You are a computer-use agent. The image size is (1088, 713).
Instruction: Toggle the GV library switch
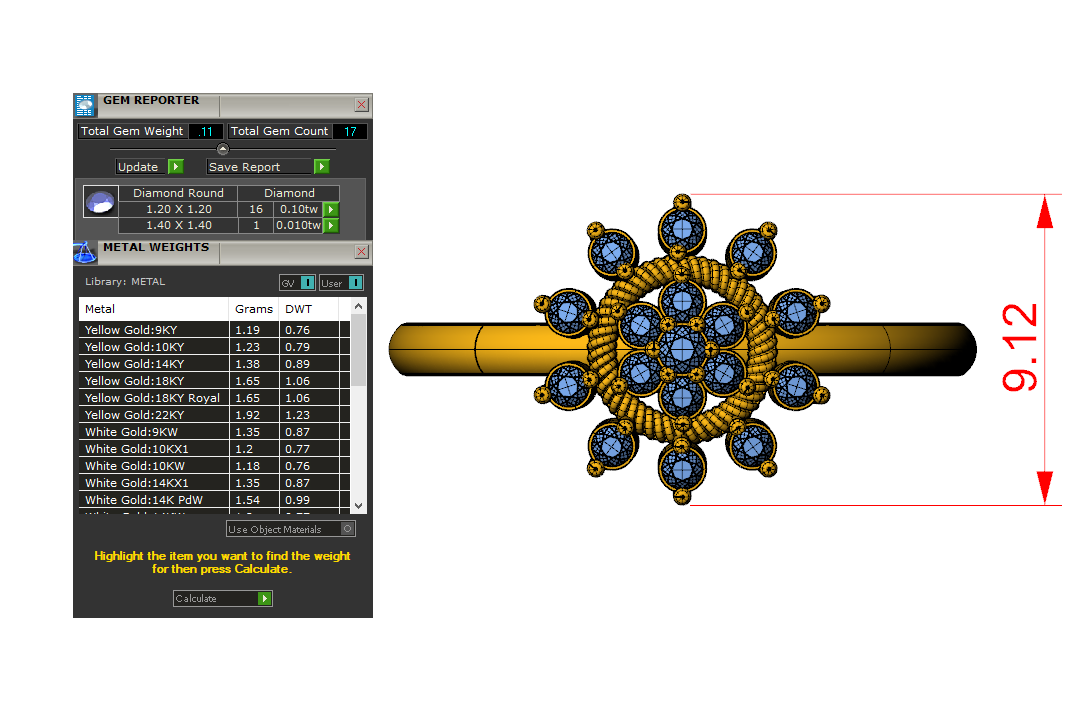click(x=307, y=283)
